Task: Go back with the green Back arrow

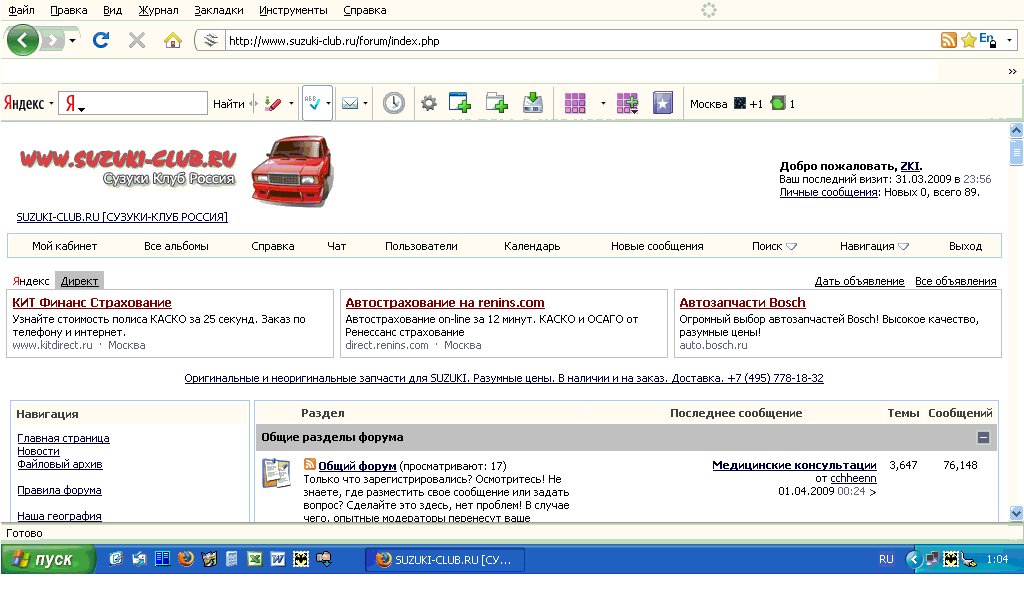Action: click(23, 40)
